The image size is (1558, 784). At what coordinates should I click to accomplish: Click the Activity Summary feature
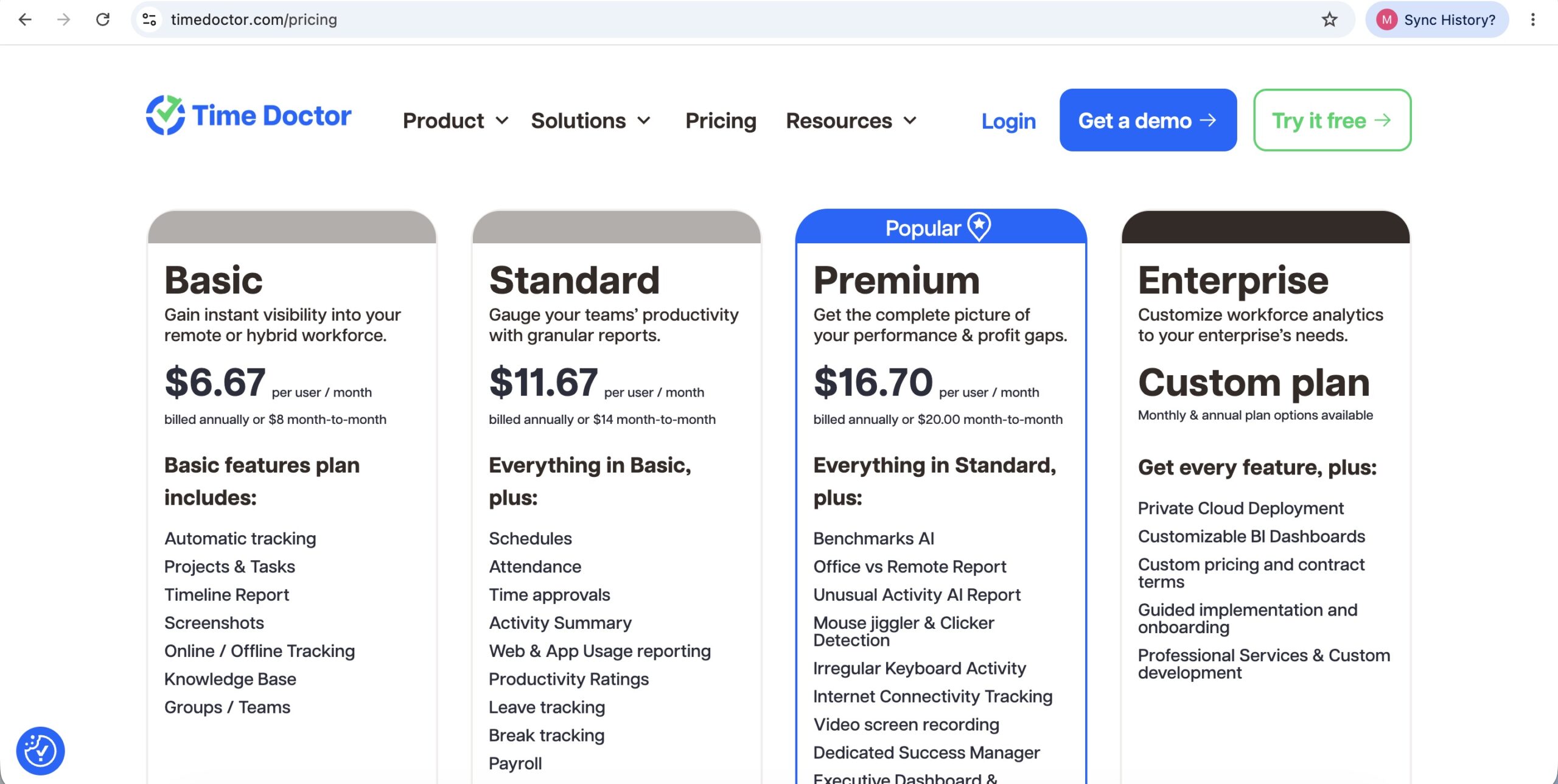pos(560,622)
